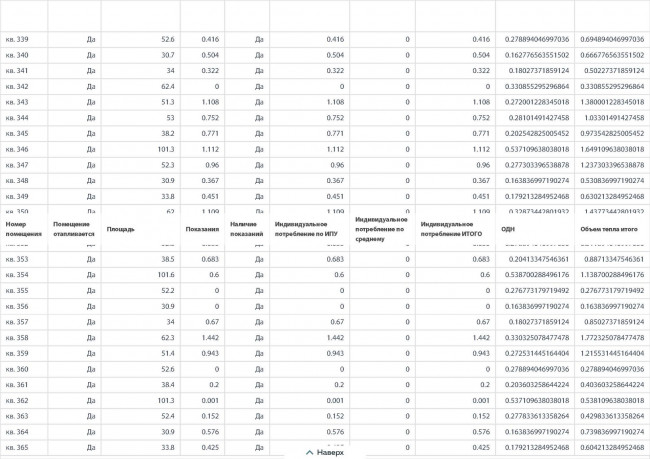Image resolution: width=650 pixels, height=459 pixels.
Task: Select the row label "кв. 340"
Action: pyautogui.click(x=17, y=55)
